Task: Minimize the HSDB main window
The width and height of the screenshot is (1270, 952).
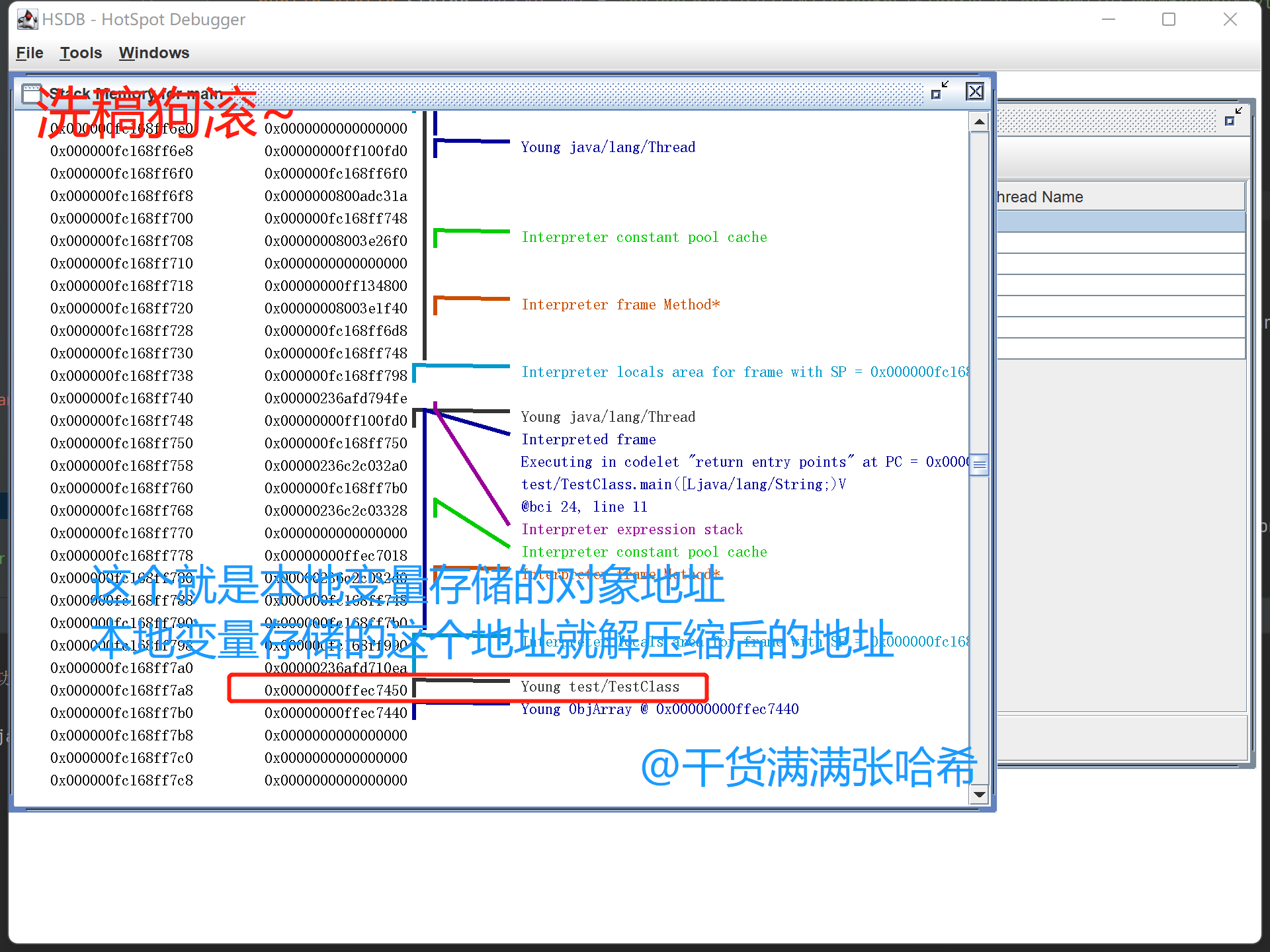Action: coord(1109,19)
